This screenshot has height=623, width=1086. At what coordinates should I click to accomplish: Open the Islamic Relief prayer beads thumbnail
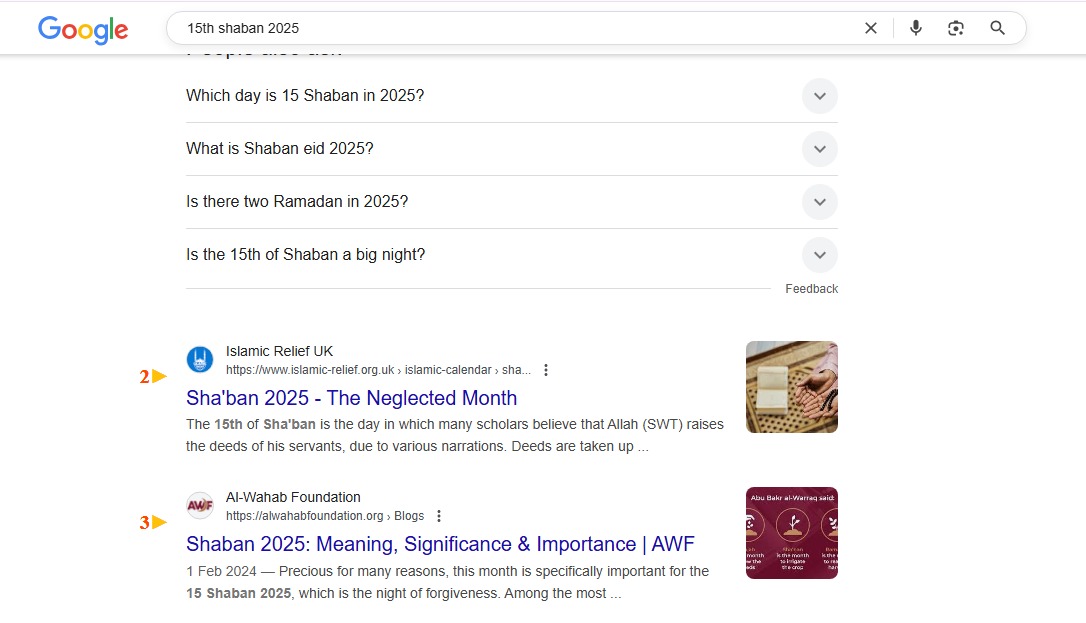[791, 387]
